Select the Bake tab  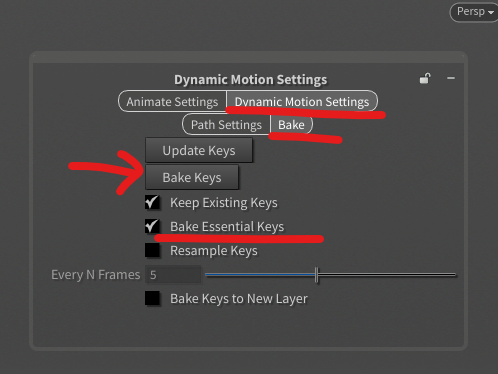291,125
